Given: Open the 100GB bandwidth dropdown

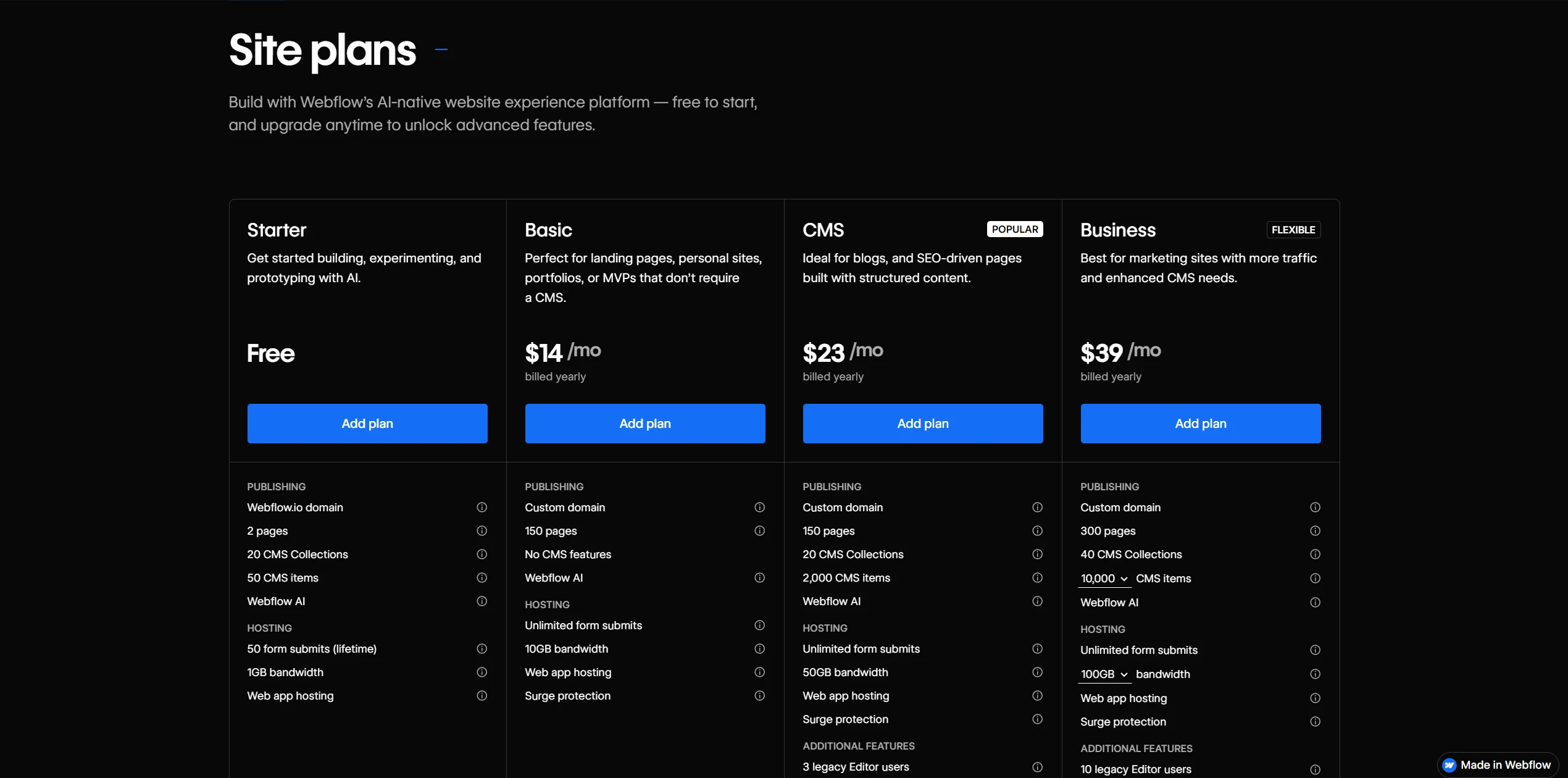Looking at the screenshot, I should click(x=1104, y=674).
